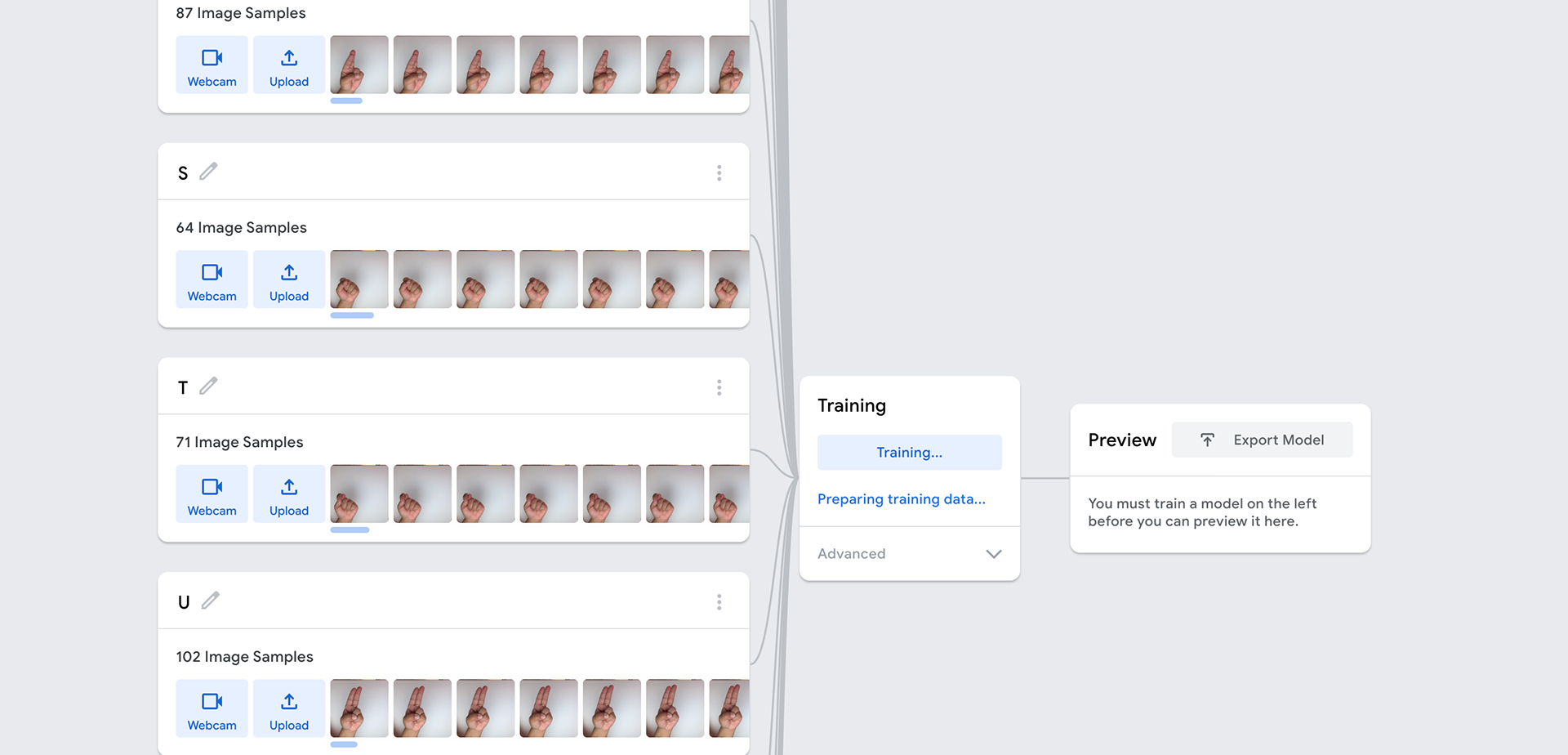This screenshot has width=1568, height=755.
Task: Click the 87 samples class thumbnails scrollbar
Action: click(346, 101)
